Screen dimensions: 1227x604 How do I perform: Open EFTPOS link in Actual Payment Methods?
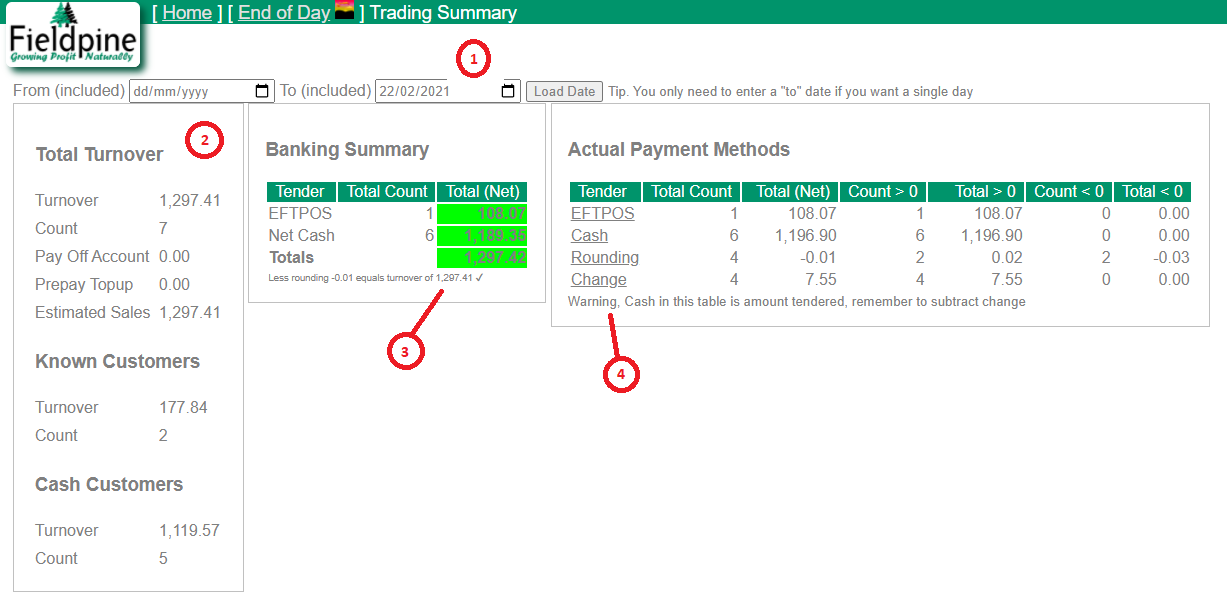pos(602,213)
